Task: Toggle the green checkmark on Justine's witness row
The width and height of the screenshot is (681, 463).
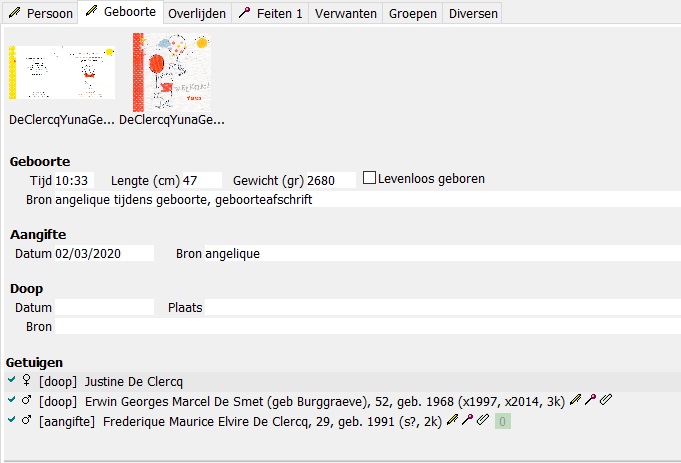Action: point(10,381)
